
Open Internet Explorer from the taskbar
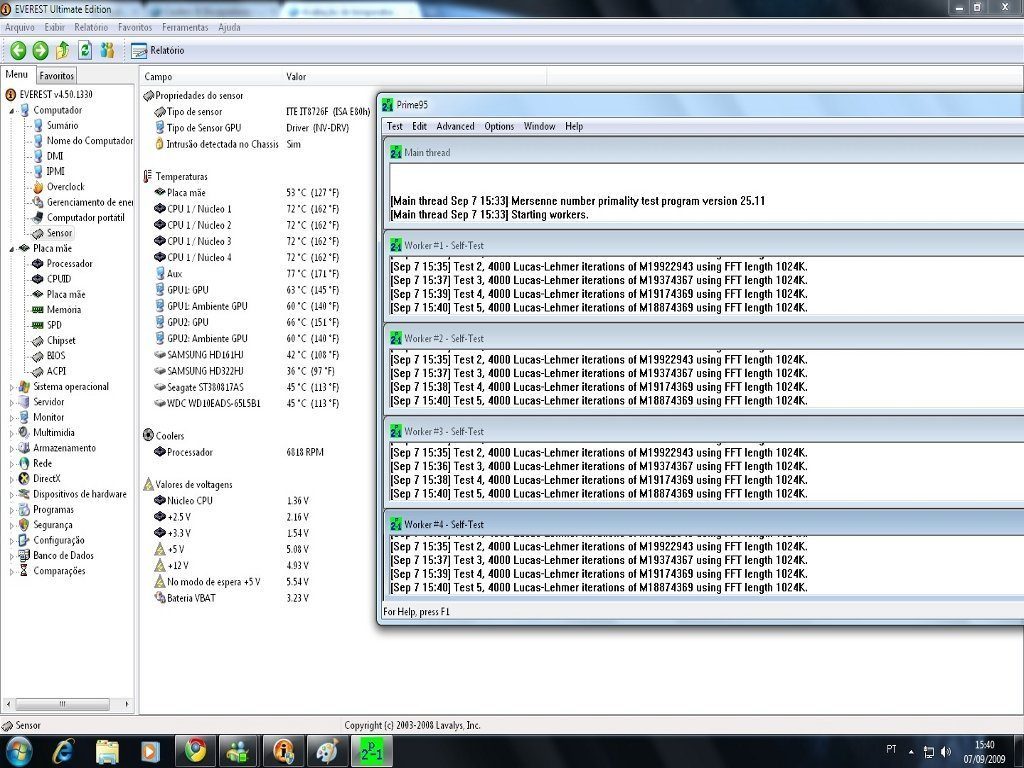pos(63,752)
